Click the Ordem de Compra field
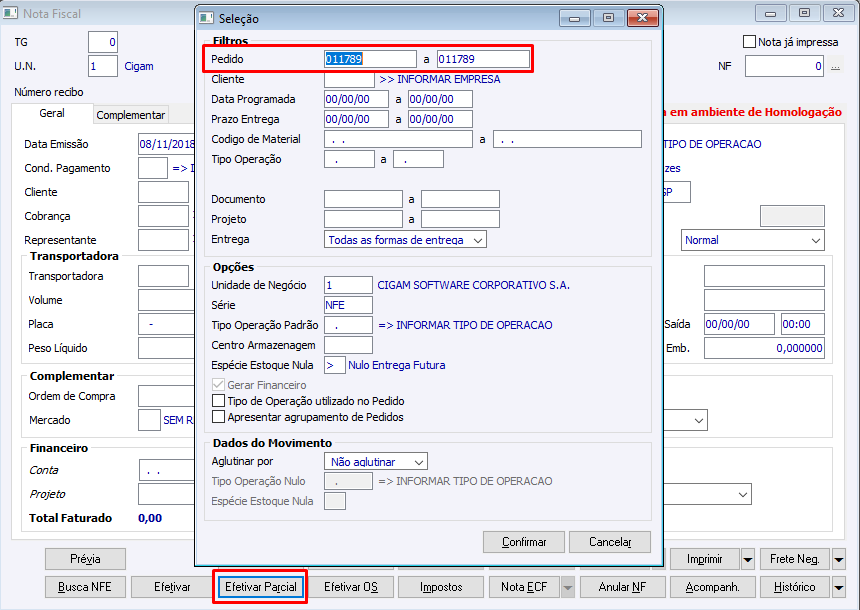This screenshot has height=610, width=860. point(167,396)
